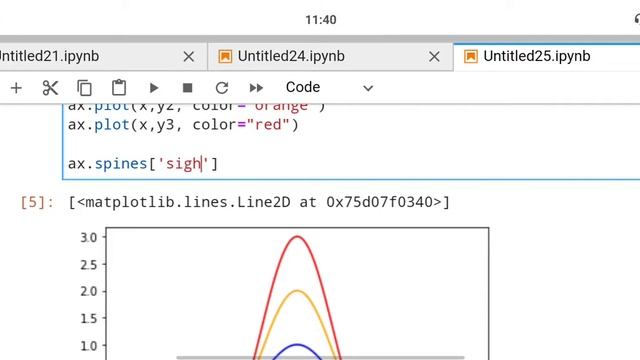Interrupt the kernel with stop icon
This screenshot has width=640, height=360.
point(188,88)
